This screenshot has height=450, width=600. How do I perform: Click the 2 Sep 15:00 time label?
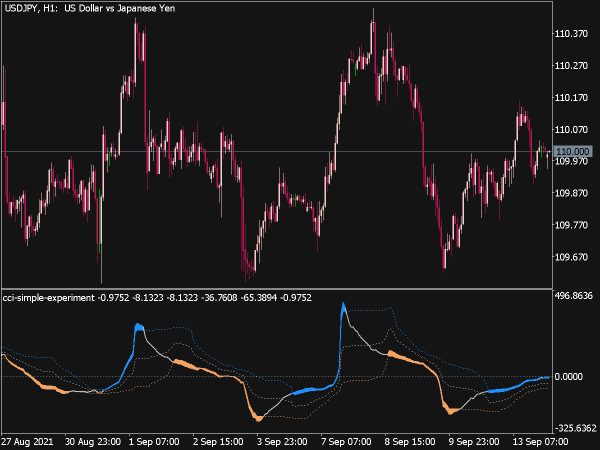pyautogui.click(x=218, y=442)
